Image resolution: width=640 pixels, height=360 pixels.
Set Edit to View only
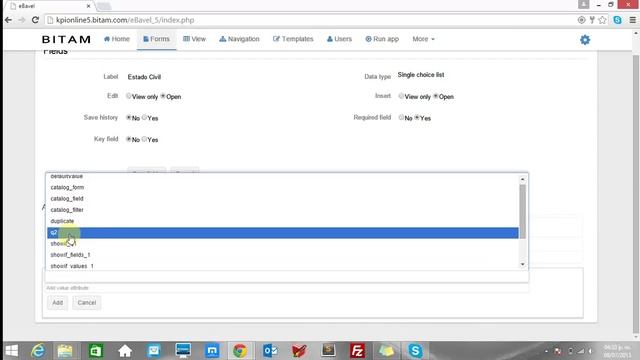(129, 96)
